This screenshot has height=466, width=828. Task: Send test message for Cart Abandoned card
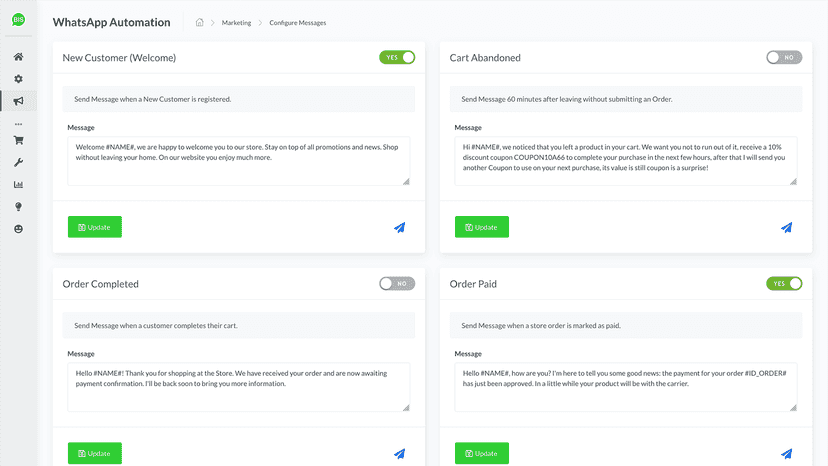pyautogui.click(x=787, y=227)
